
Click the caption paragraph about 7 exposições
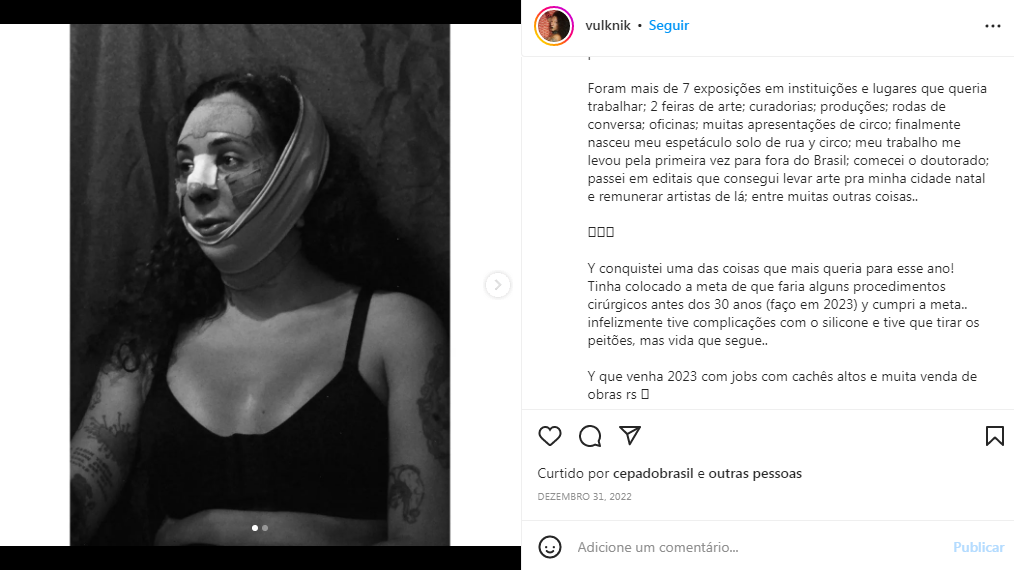tap(788, 142)
